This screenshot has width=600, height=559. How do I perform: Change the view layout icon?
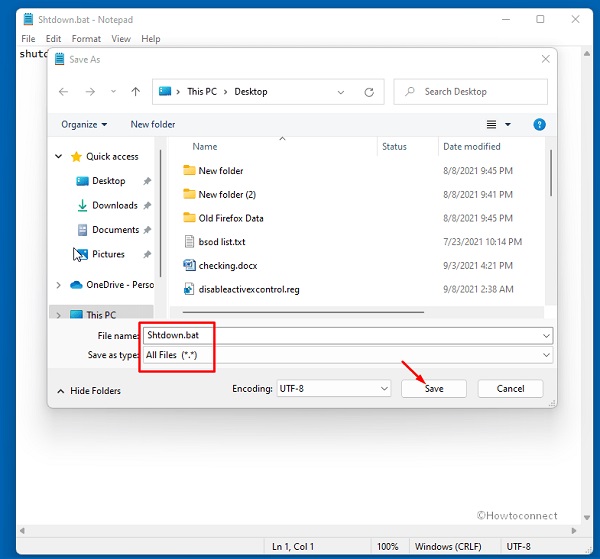(491, 124)
